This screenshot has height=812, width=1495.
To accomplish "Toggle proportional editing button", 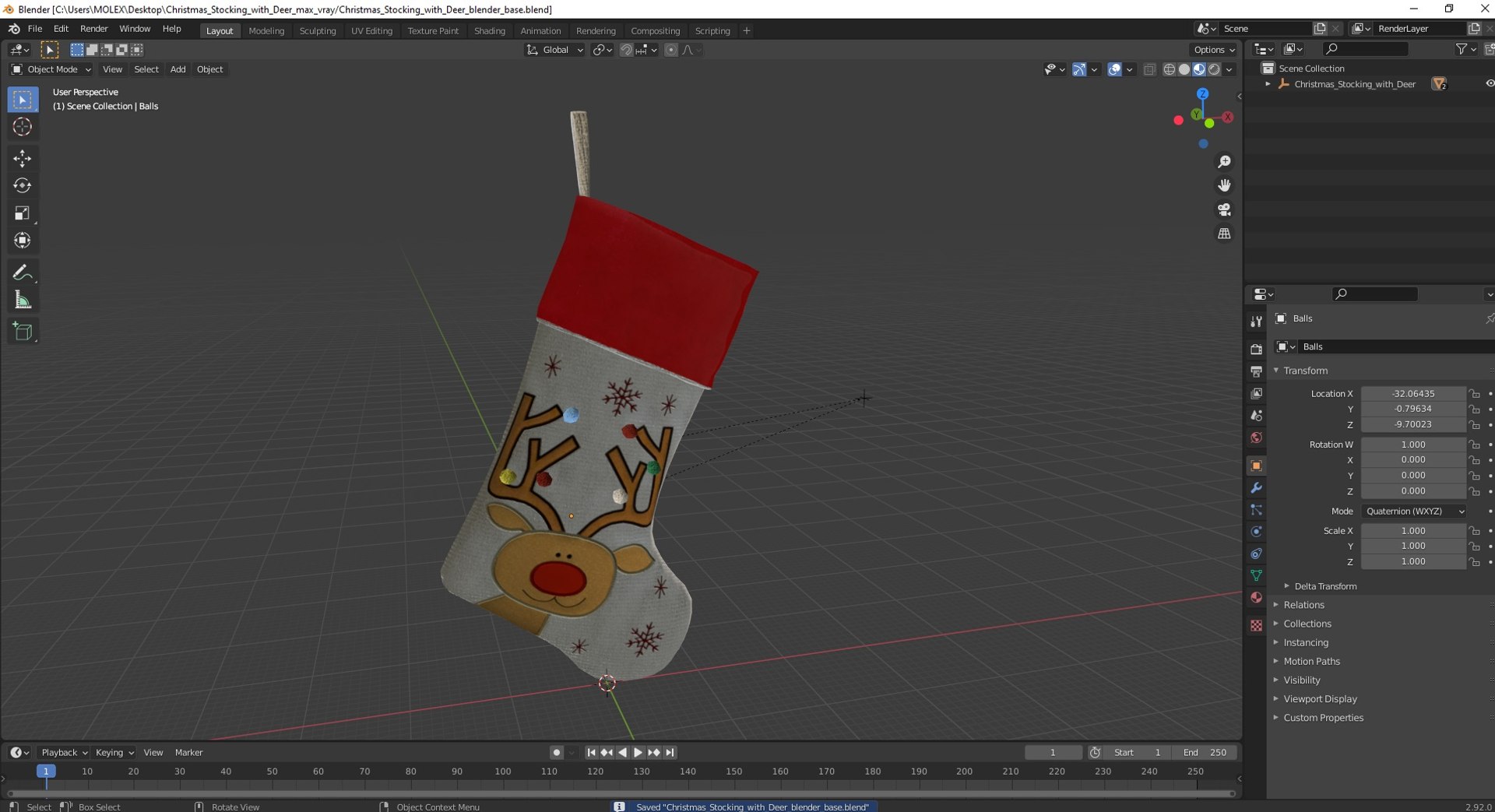I will pyautogui.click(x=671, y=50).
